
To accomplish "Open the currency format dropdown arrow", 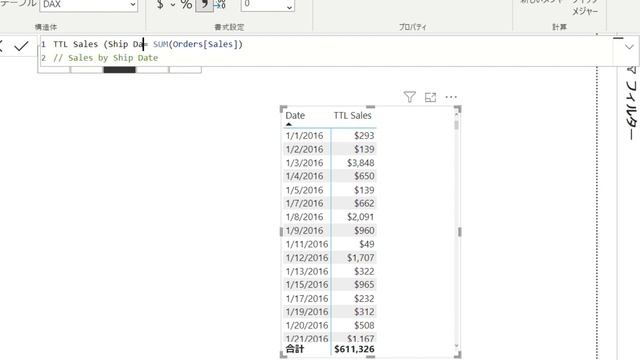I will (x=173, y=5).
